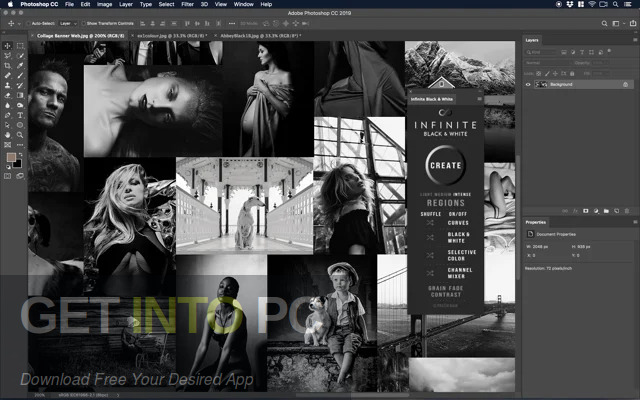Switch to the second document tab at 33.3%

tap(172, 36)
